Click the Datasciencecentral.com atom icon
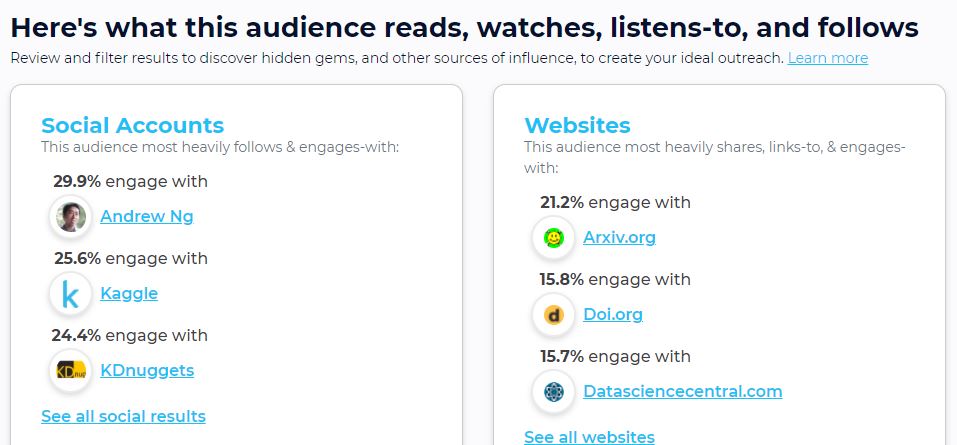This screenshot has height=445, width=957. point(554,391)
